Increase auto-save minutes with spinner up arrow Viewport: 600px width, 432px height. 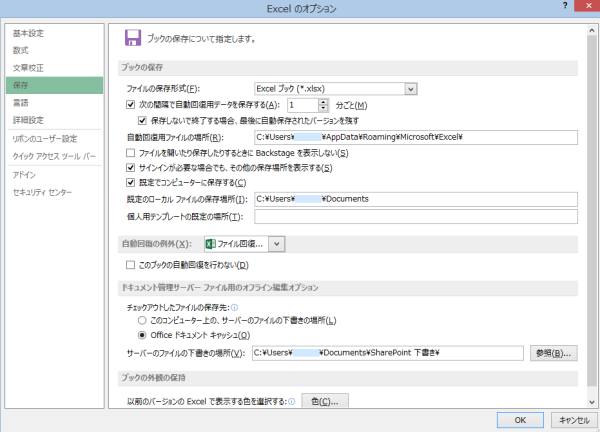point(323,101)
